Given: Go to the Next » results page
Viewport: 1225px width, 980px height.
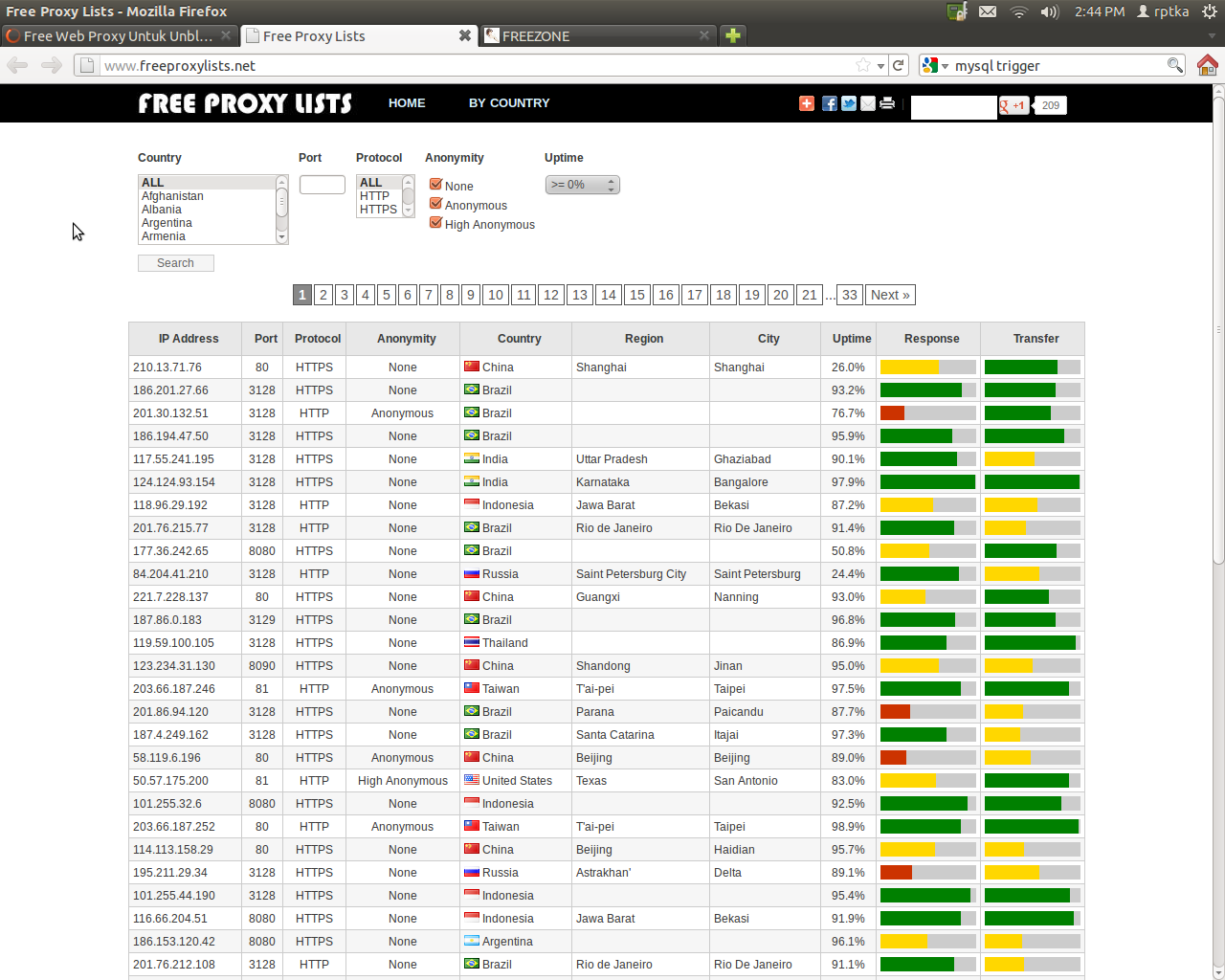Looking at the screenshot, I should (x=890, y=295).
